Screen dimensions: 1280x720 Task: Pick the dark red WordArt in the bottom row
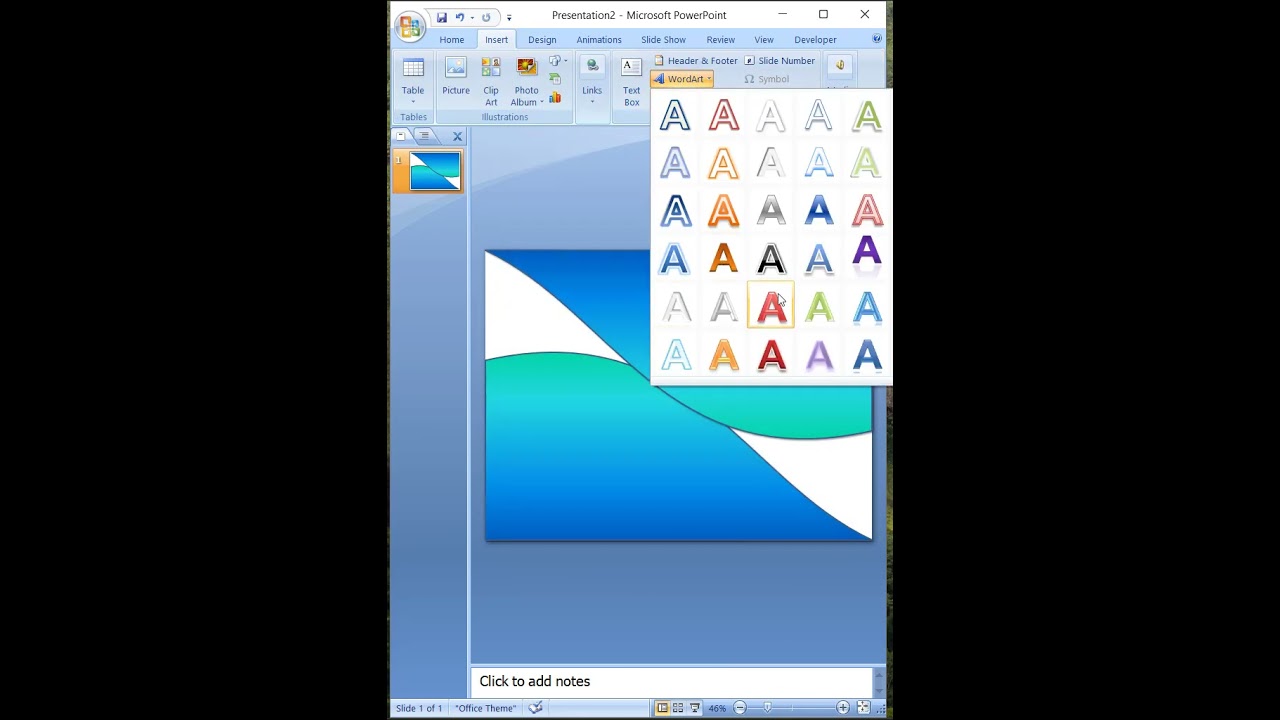tap(771, 355)
